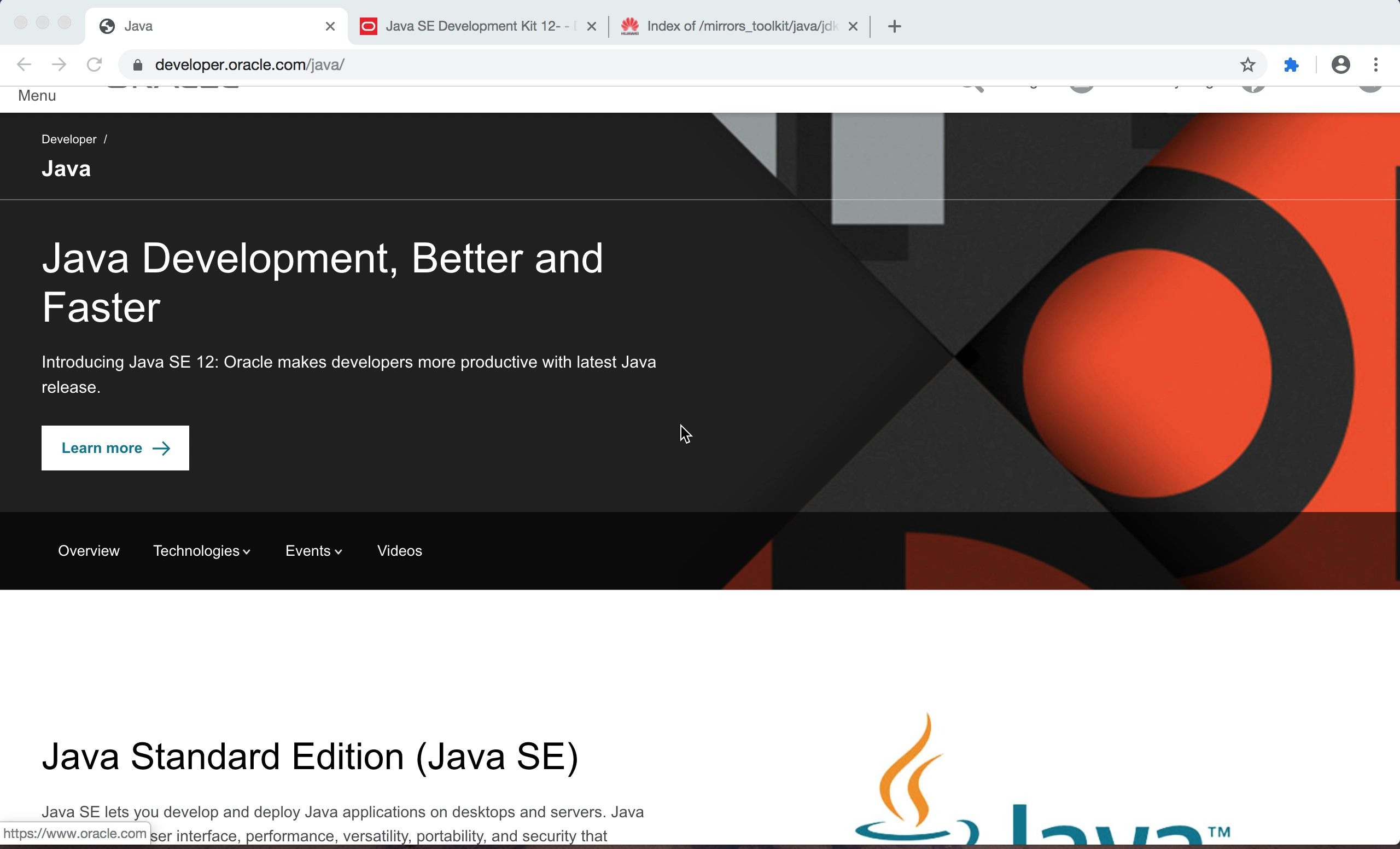Click the Developer breadcrumb link

[x=69, y=139]
